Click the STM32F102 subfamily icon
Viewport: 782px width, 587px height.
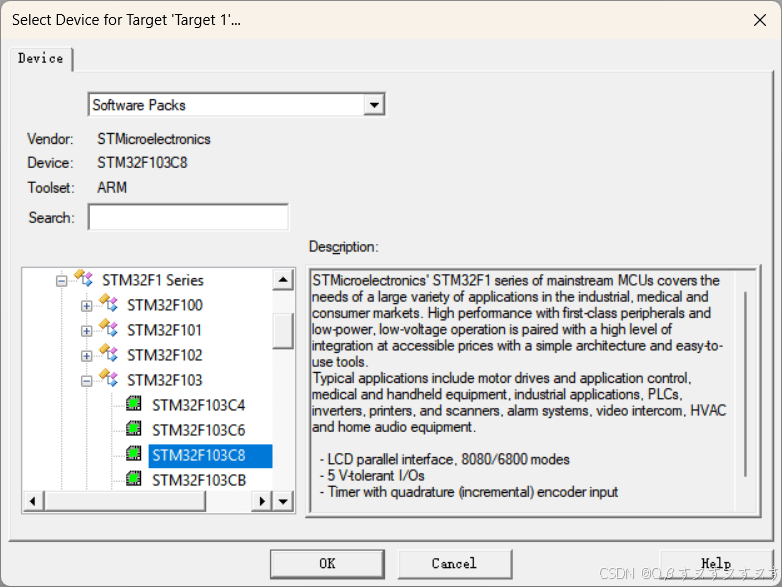pos(108,353)
